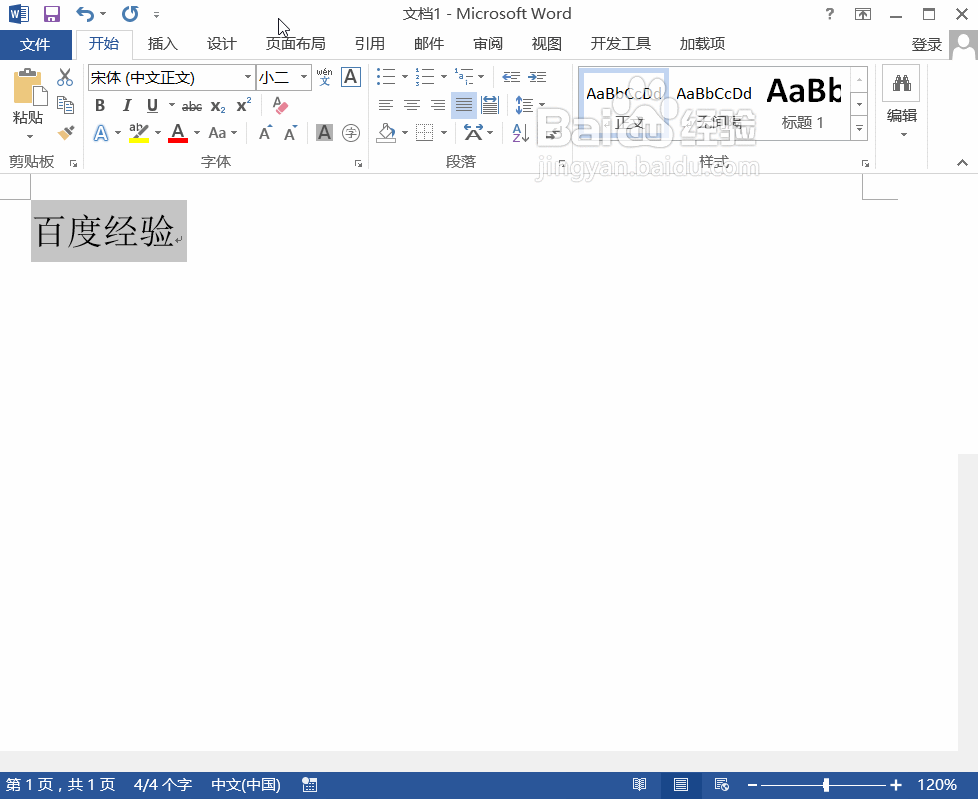This screenshot has height=799, width=978.
Task: Switch to the 插入 ribbon tab
Action: 163,43
